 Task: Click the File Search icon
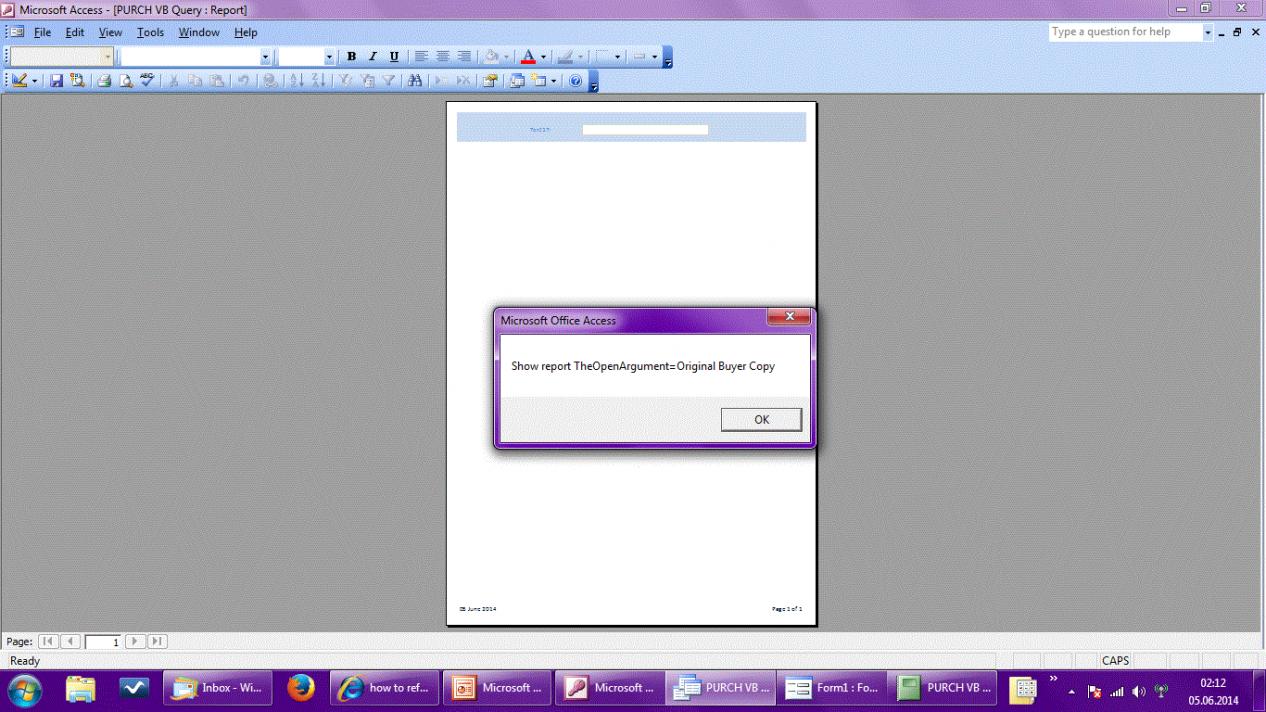pos(77,81)
